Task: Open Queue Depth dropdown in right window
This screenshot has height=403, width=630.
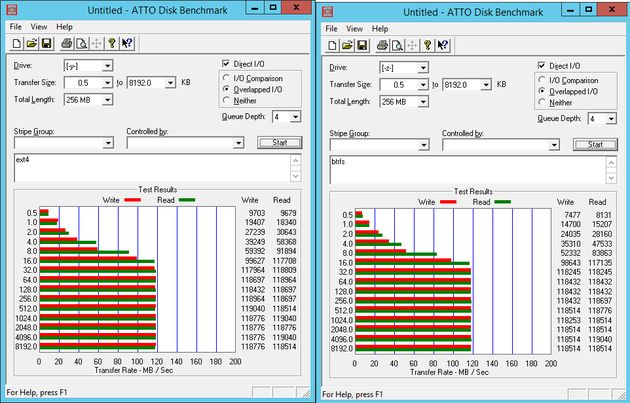Action: click(x=611, y=119)
